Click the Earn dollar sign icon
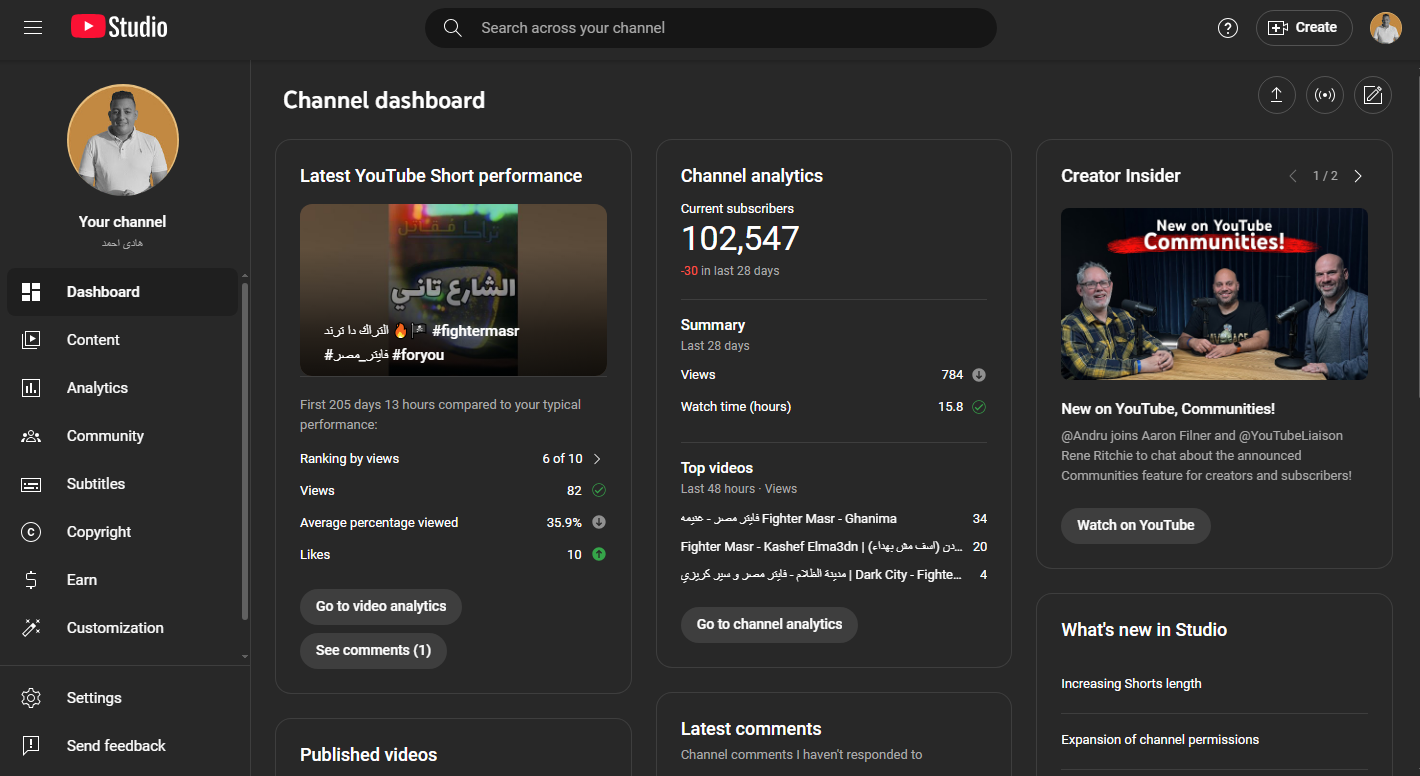Image resolution: width=1420 pixels, height=776 pixels. click(x=31, y=580)
